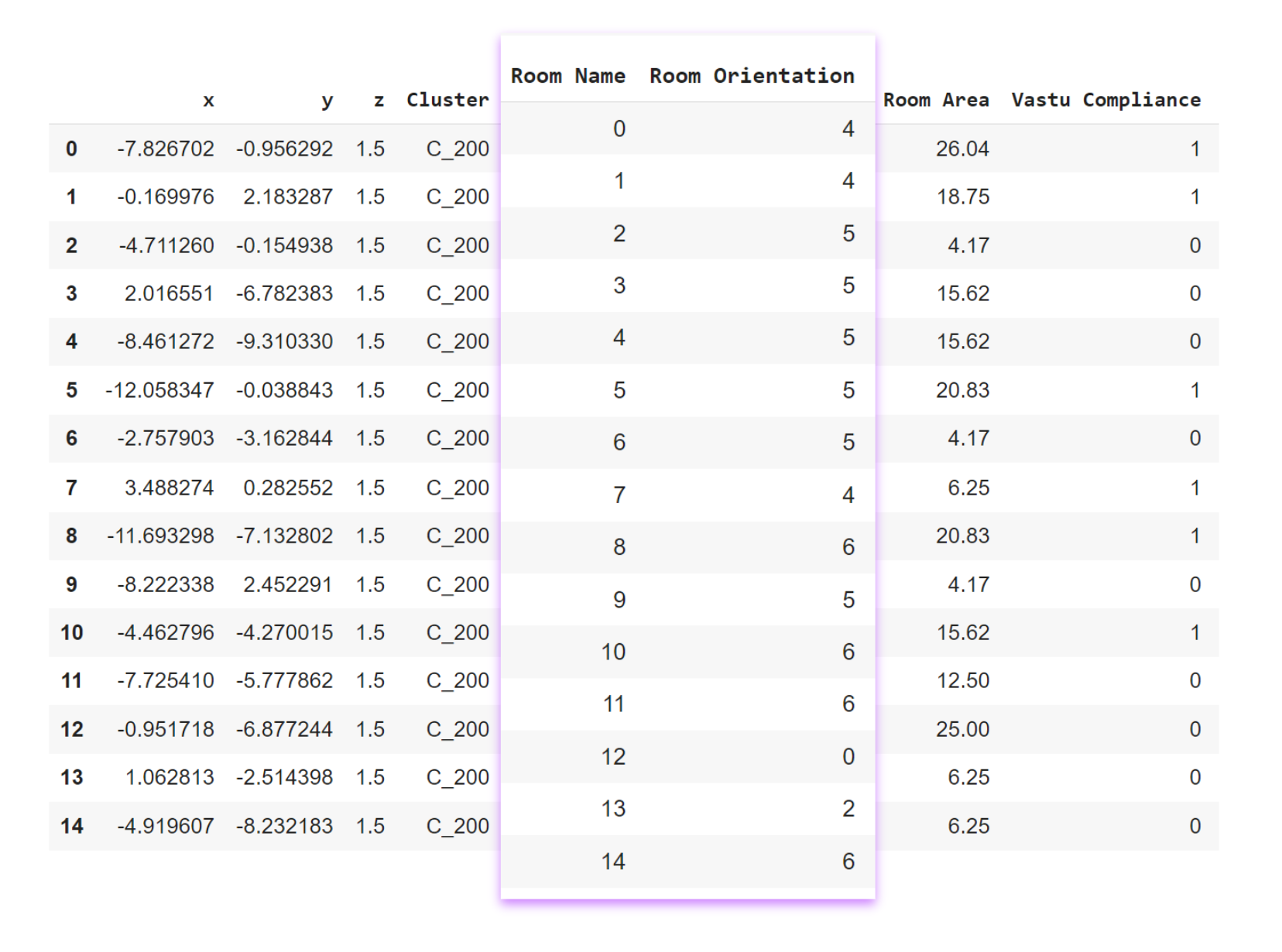Click bold row index 5
This screenshot has width=1282, height=952.
click(72, 390)
